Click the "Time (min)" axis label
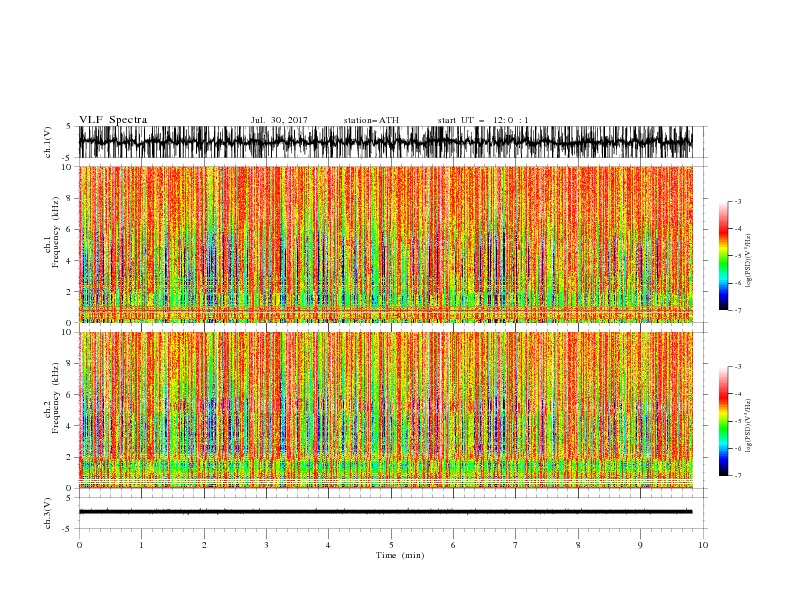This screenshot has height=612, width=792. click(400, 555)
